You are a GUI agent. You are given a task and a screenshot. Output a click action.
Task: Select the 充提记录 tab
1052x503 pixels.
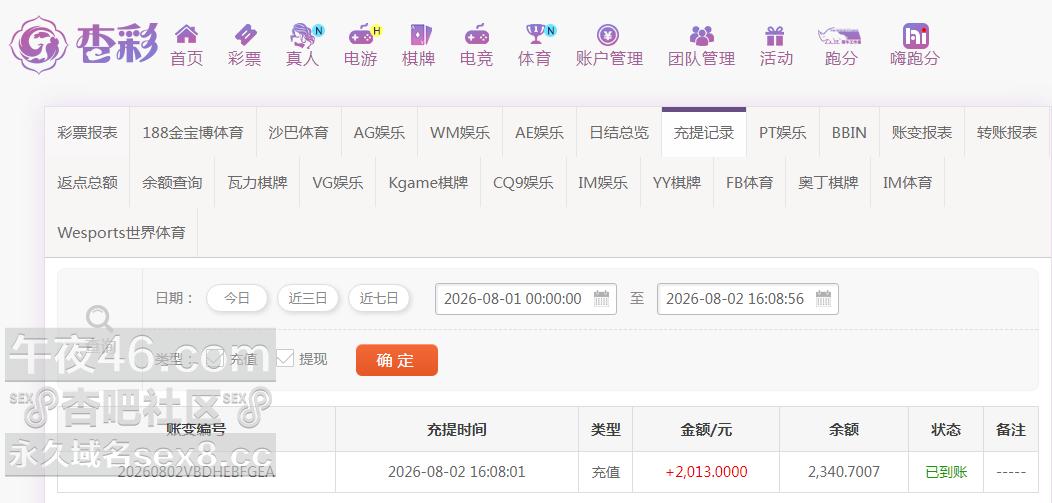tap(704, 133)
